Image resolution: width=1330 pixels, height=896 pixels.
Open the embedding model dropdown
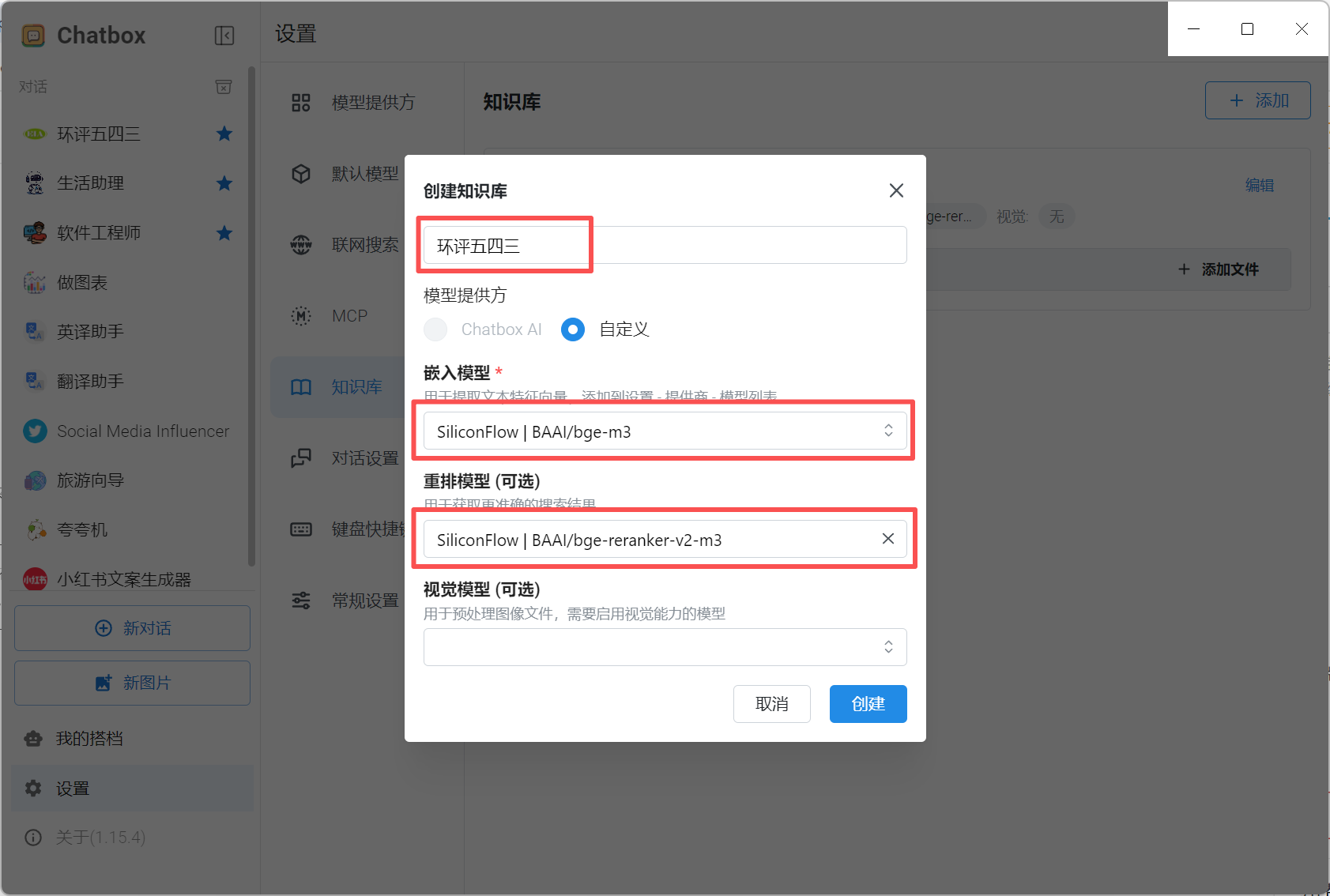[664, 431]
